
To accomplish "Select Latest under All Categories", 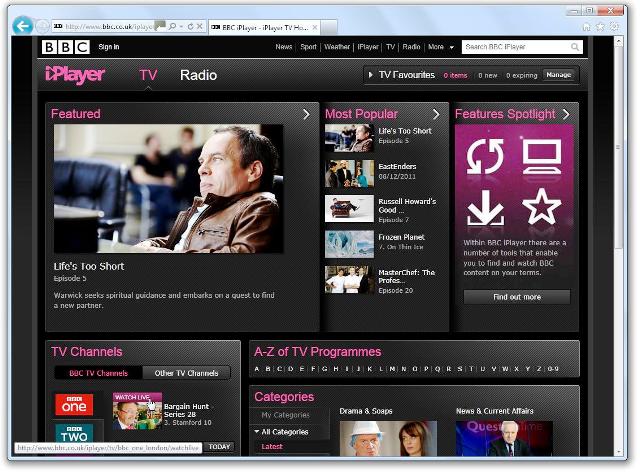I will (272, 447).
